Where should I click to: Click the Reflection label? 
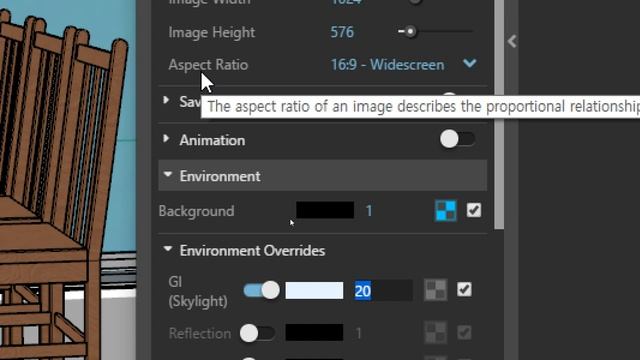point(200,333)
